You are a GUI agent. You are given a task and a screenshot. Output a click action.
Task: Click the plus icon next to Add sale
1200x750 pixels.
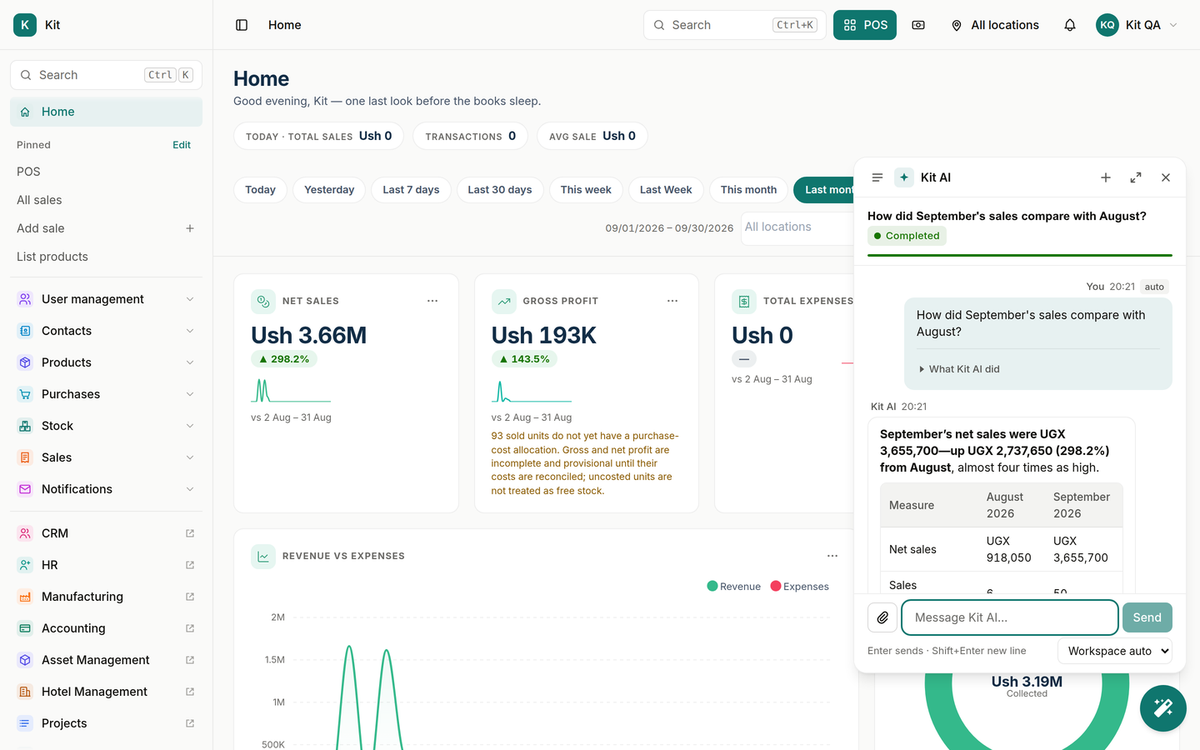click(x=190, y=228)
